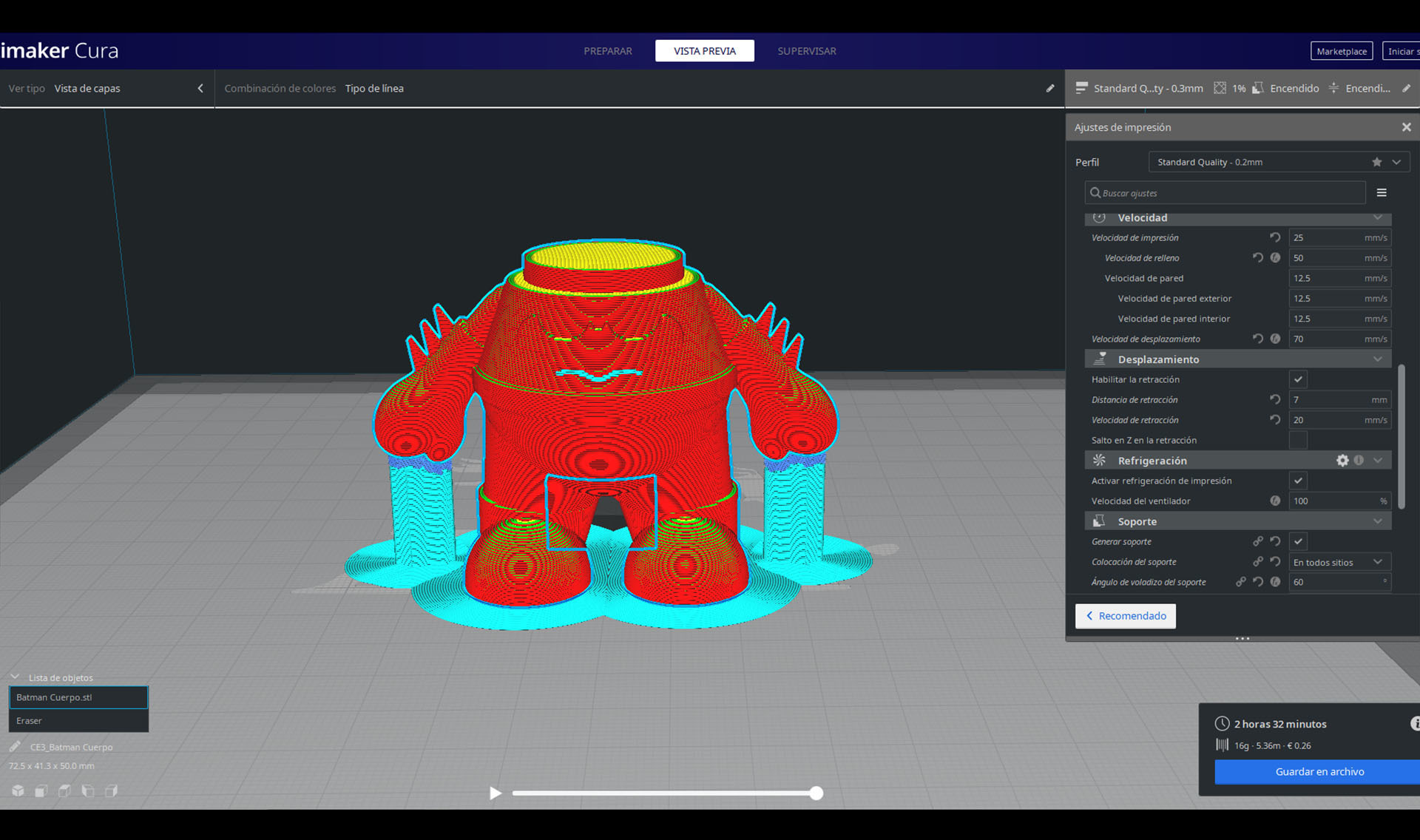Open Refrigeración settings gear
The height and width of the screenshot is (840, 1420).
[1342, 460]
